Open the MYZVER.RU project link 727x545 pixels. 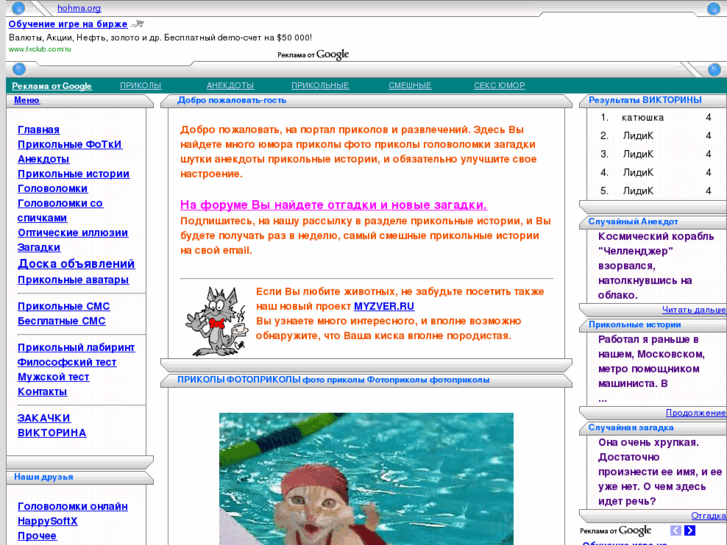click(x=384, y=307)
